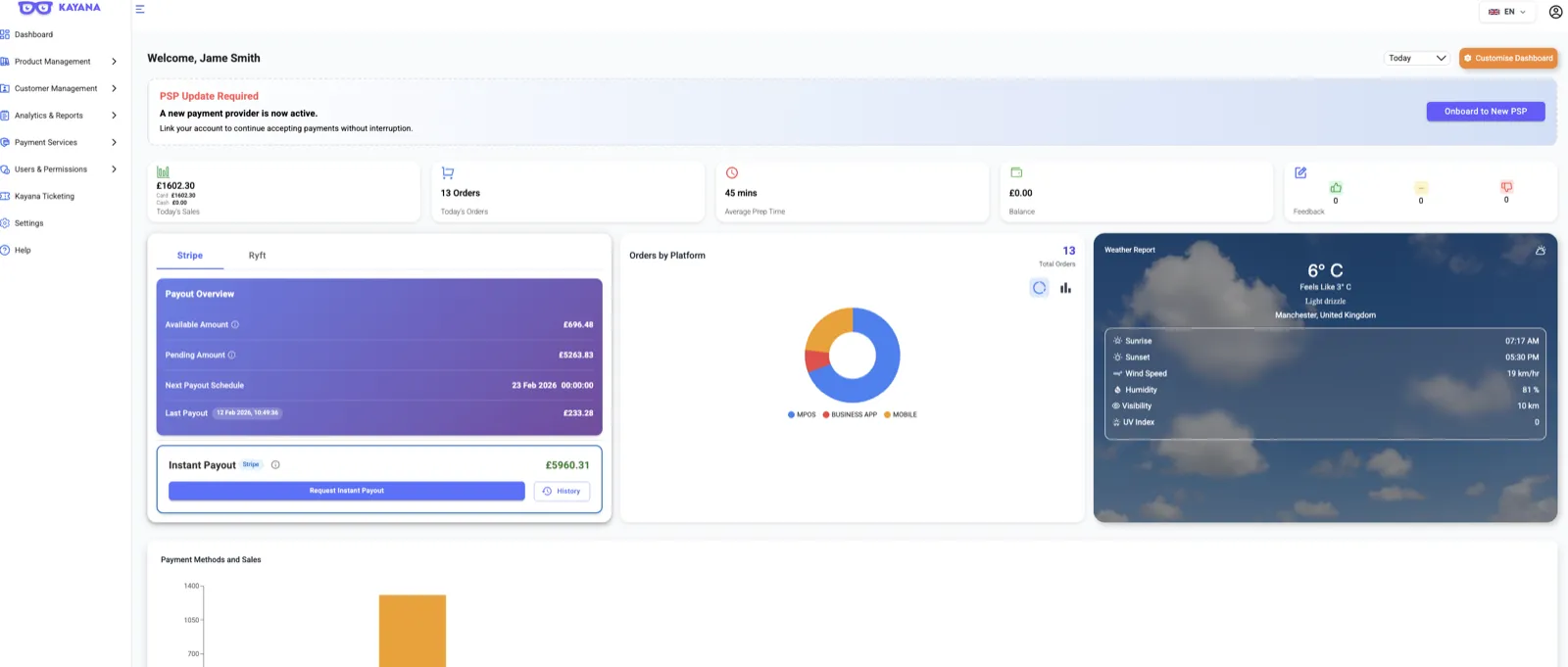Expand Users & Permissions chevron
The image size is (1568, 667).
(114, 169)
